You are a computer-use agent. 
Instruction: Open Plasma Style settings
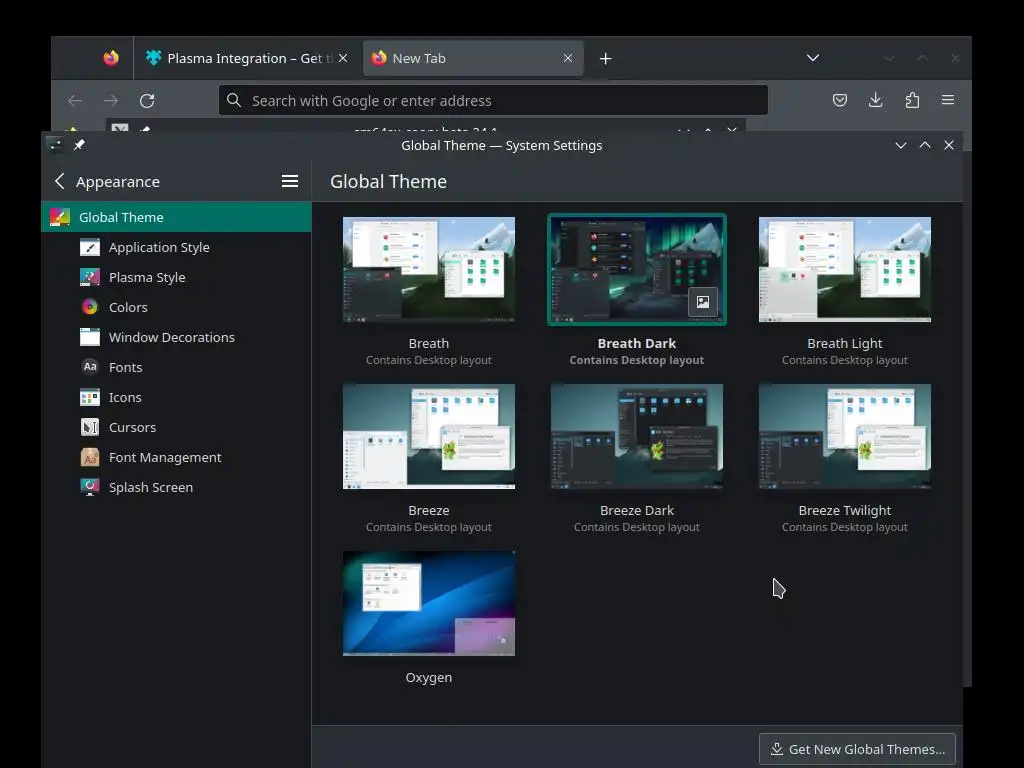pyautogui.click(x=176, y=278)
